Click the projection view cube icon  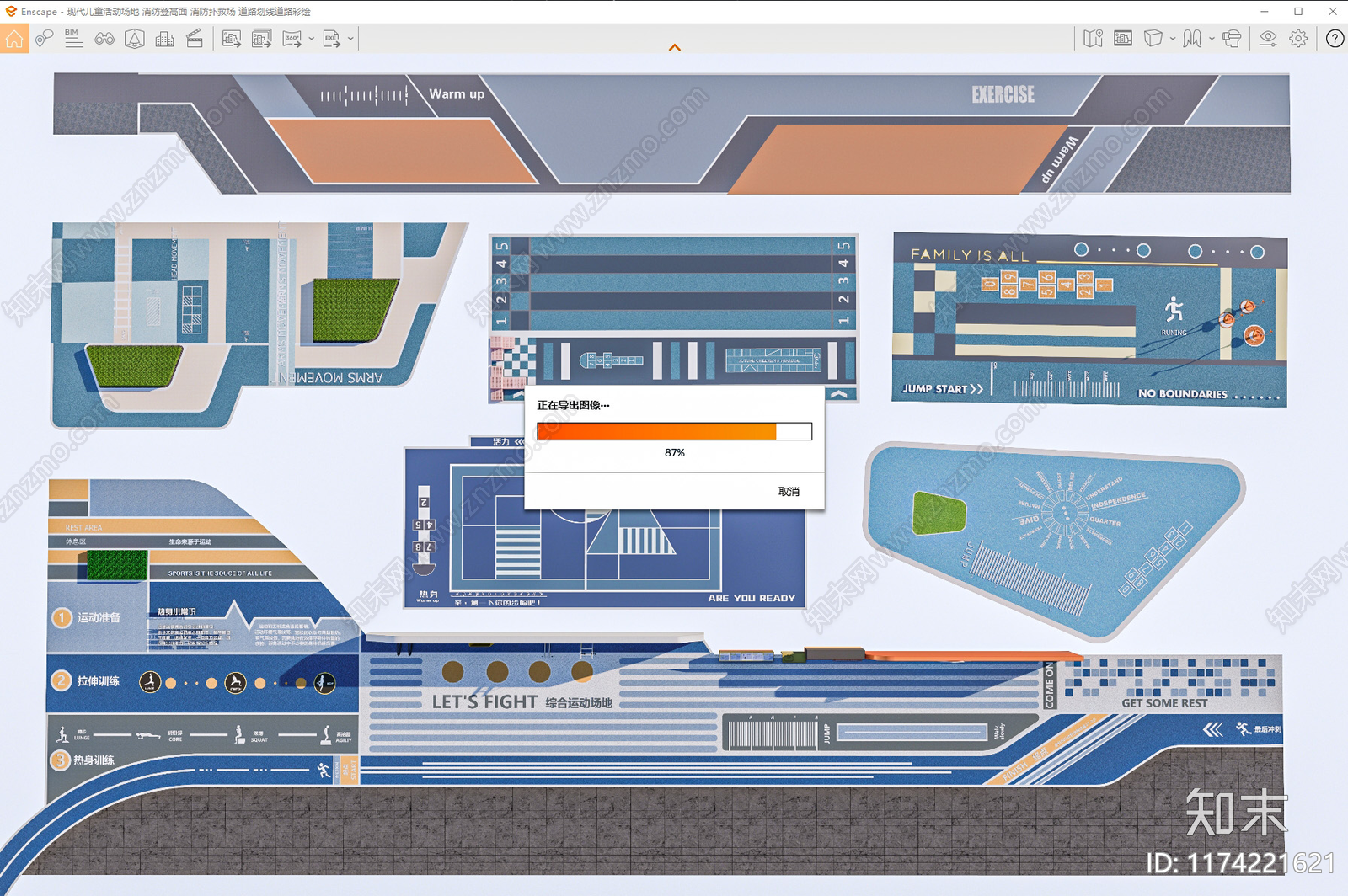coord(1153,39)
